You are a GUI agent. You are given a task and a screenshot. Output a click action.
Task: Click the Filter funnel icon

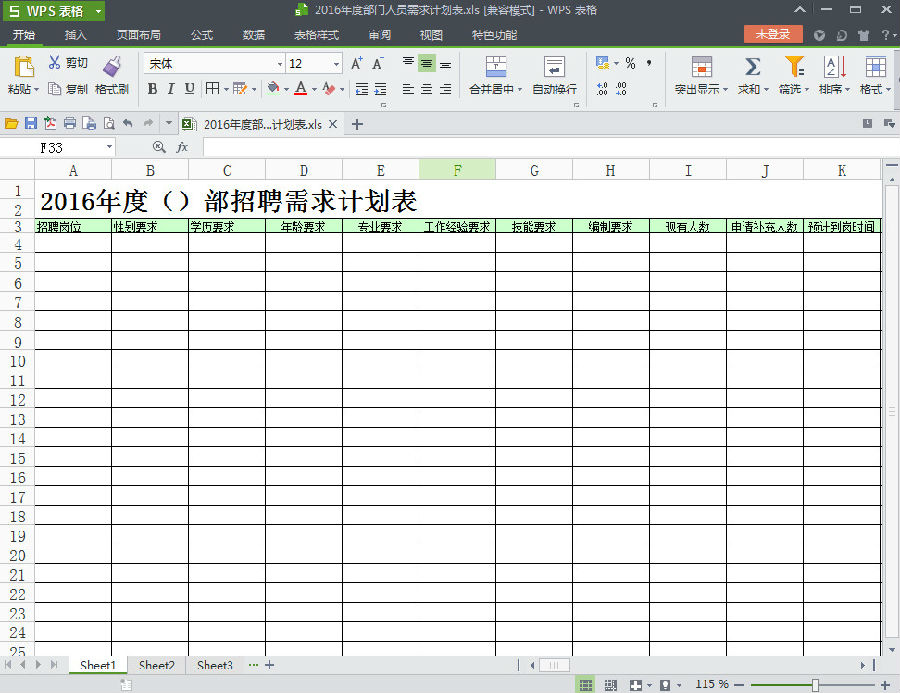[794, 67]
